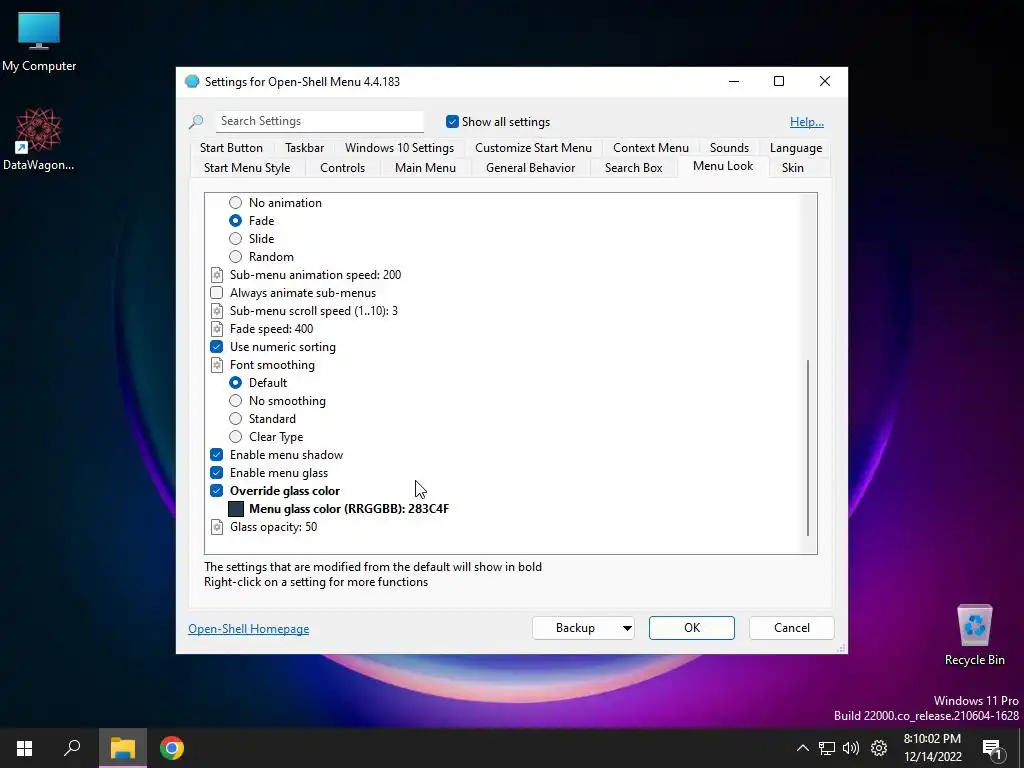The height and width of the screenshot is (768, 1024).
Task: Select the DataWagon desktop shortcut
Action: 39,140
